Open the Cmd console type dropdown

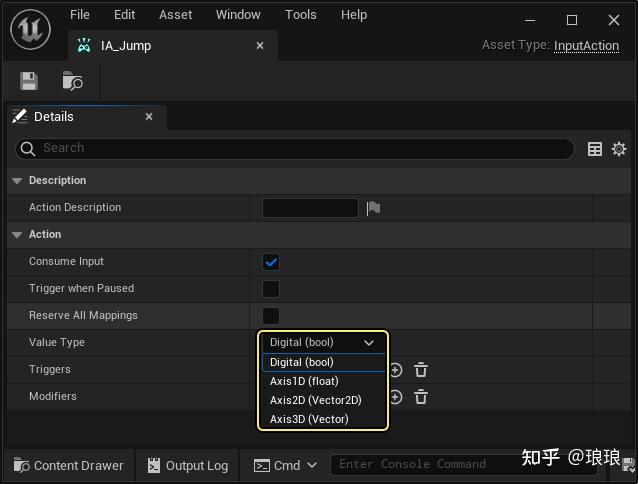[285, 465]
